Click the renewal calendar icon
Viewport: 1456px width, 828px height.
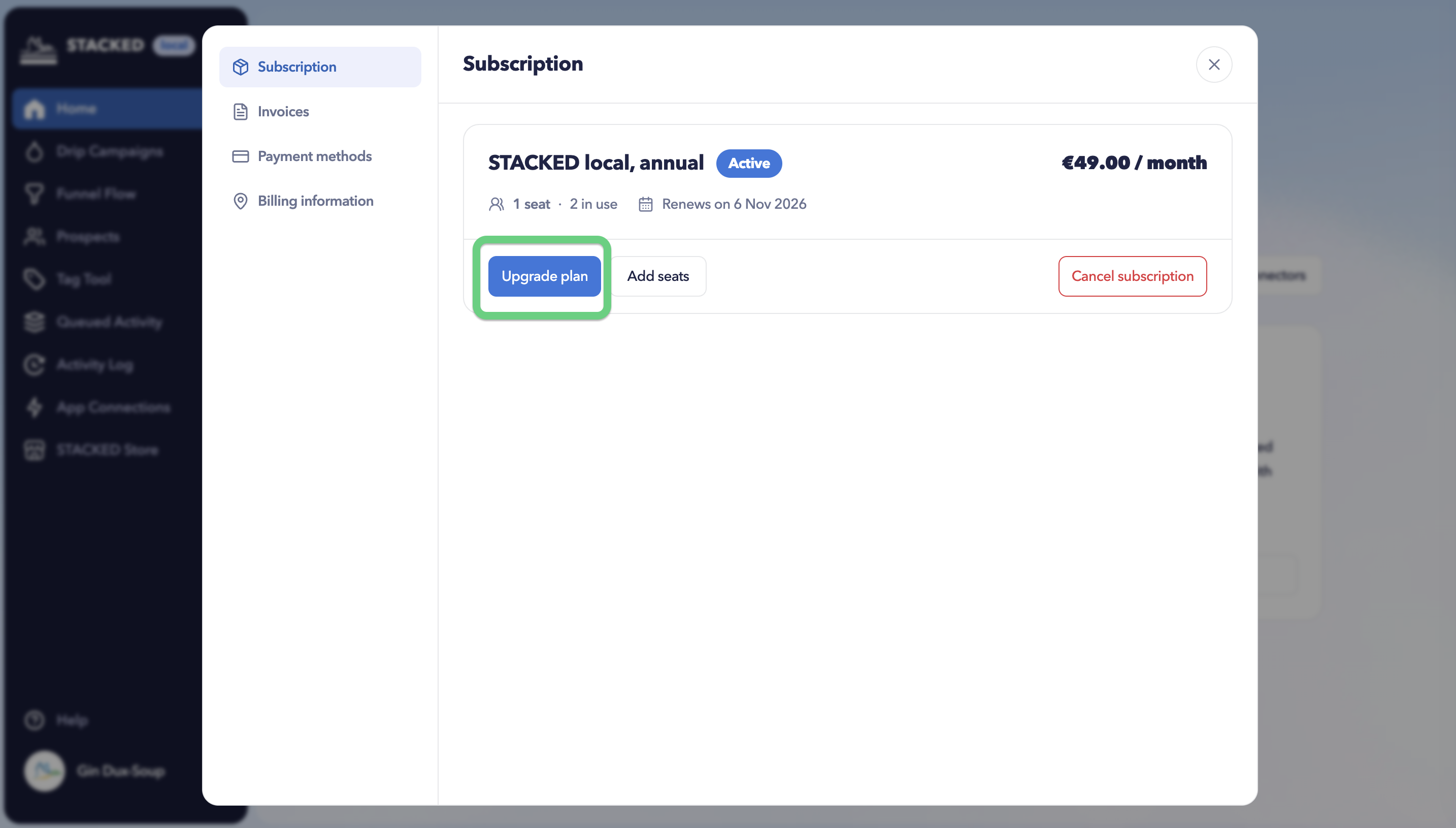tap(646, 204)
